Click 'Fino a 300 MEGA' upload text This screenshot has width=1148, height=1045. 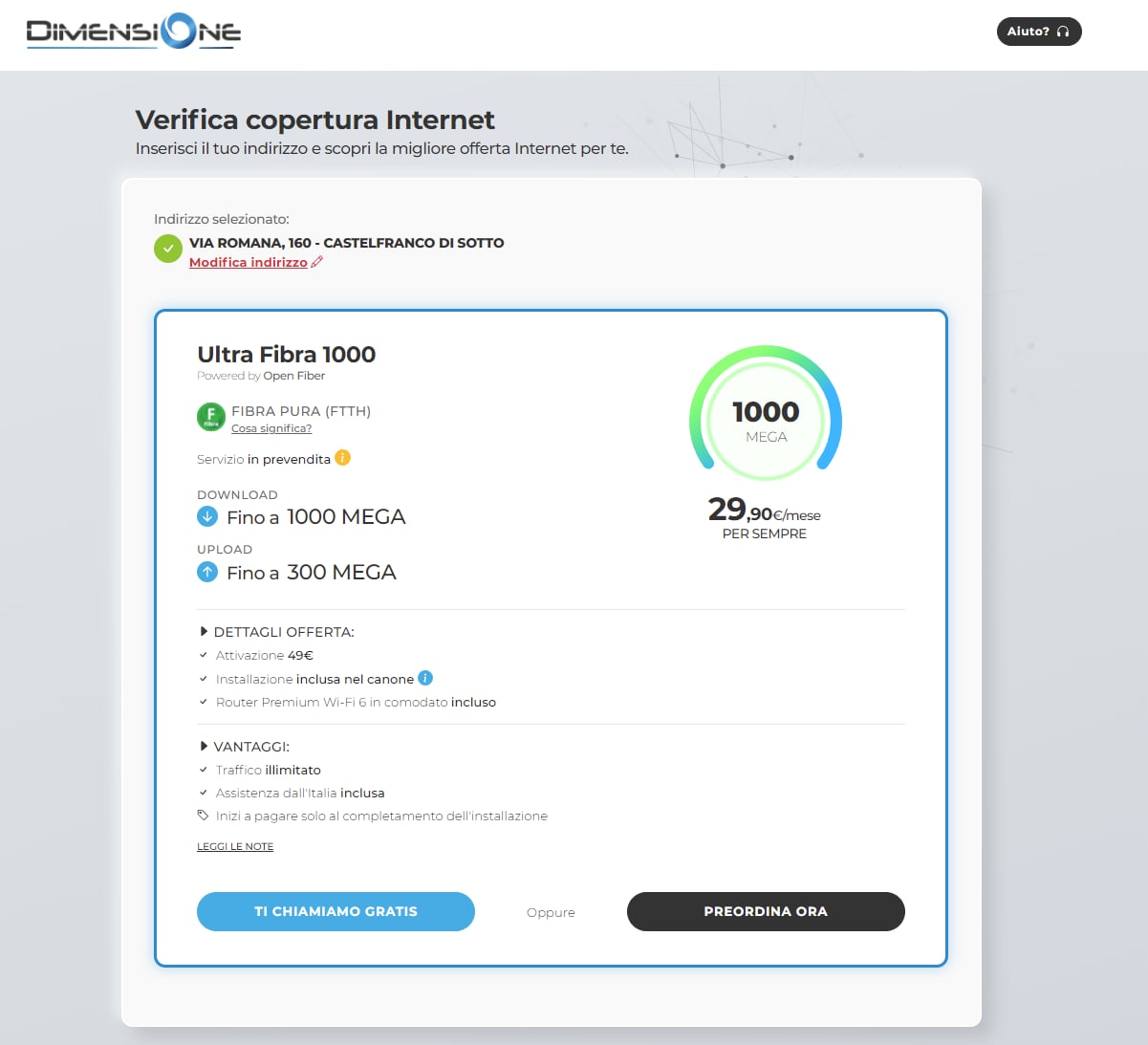pos(312,573)
